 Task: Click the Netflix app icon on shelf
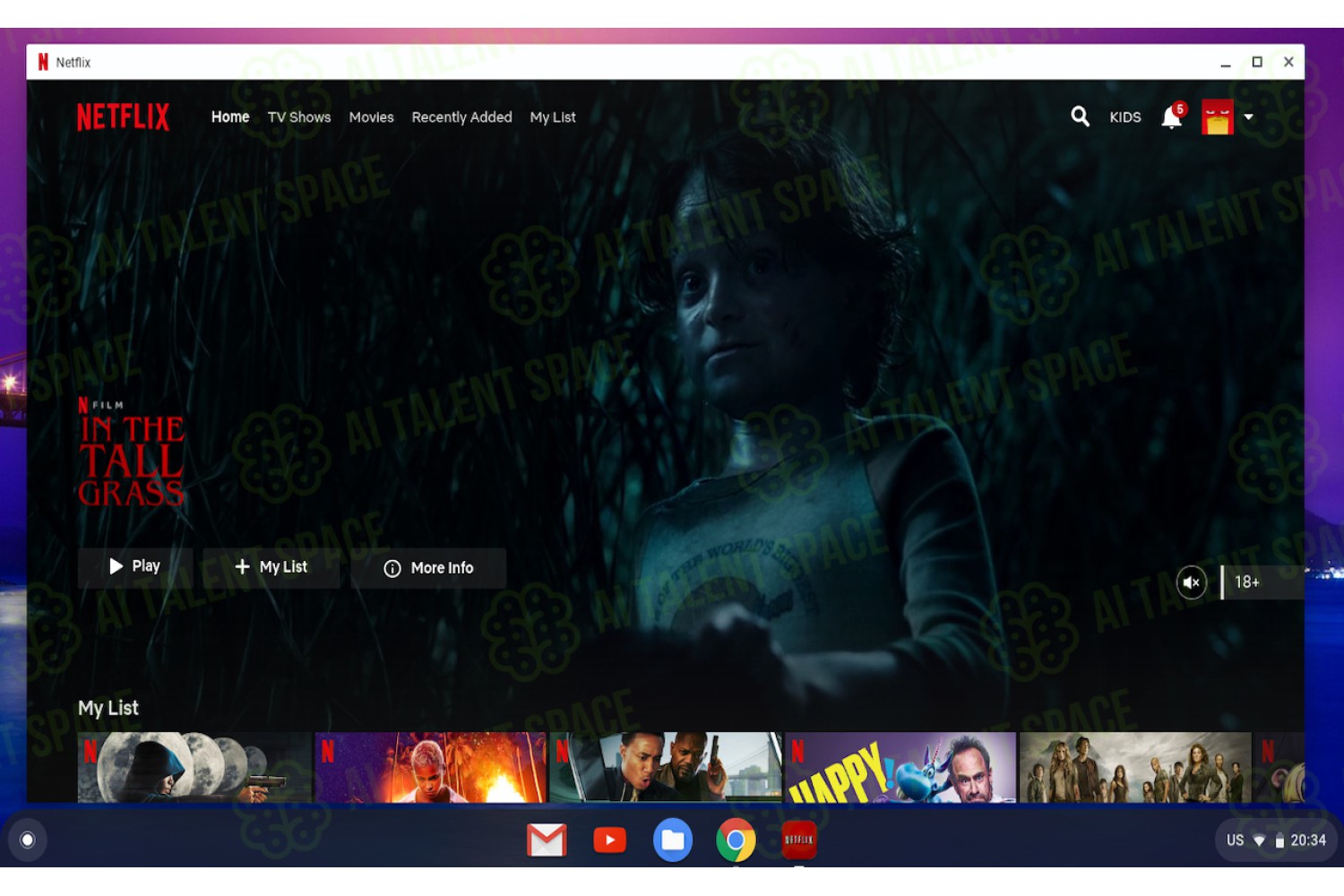coord(798,840)
